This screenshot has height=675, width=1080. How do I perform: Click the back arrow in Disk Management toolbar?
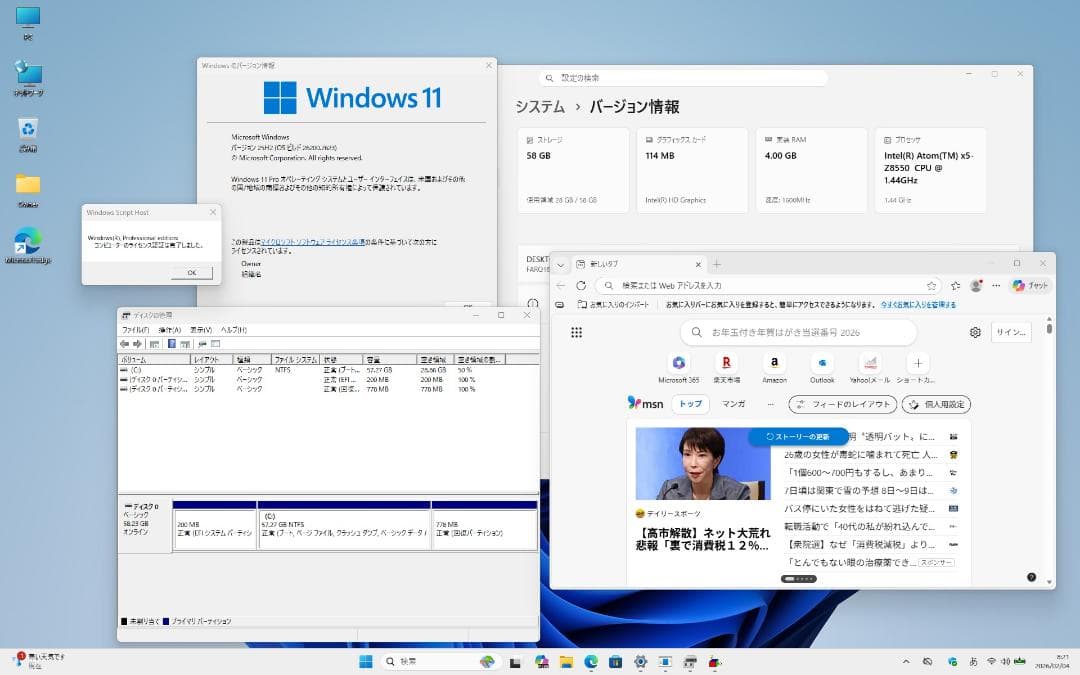(x=124, y=344)
